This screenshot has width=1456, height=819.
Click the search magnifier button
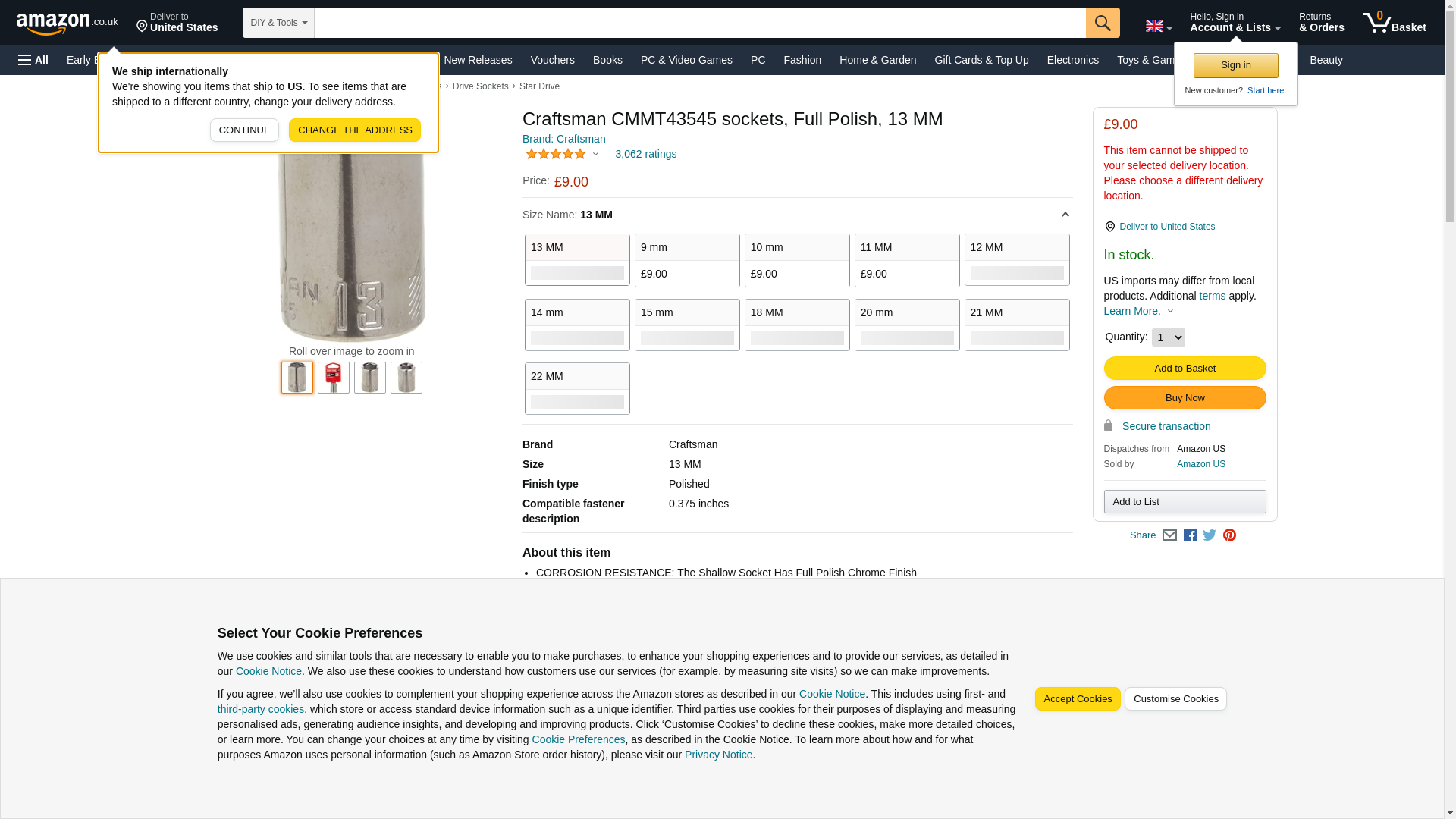coord(1102,23)
